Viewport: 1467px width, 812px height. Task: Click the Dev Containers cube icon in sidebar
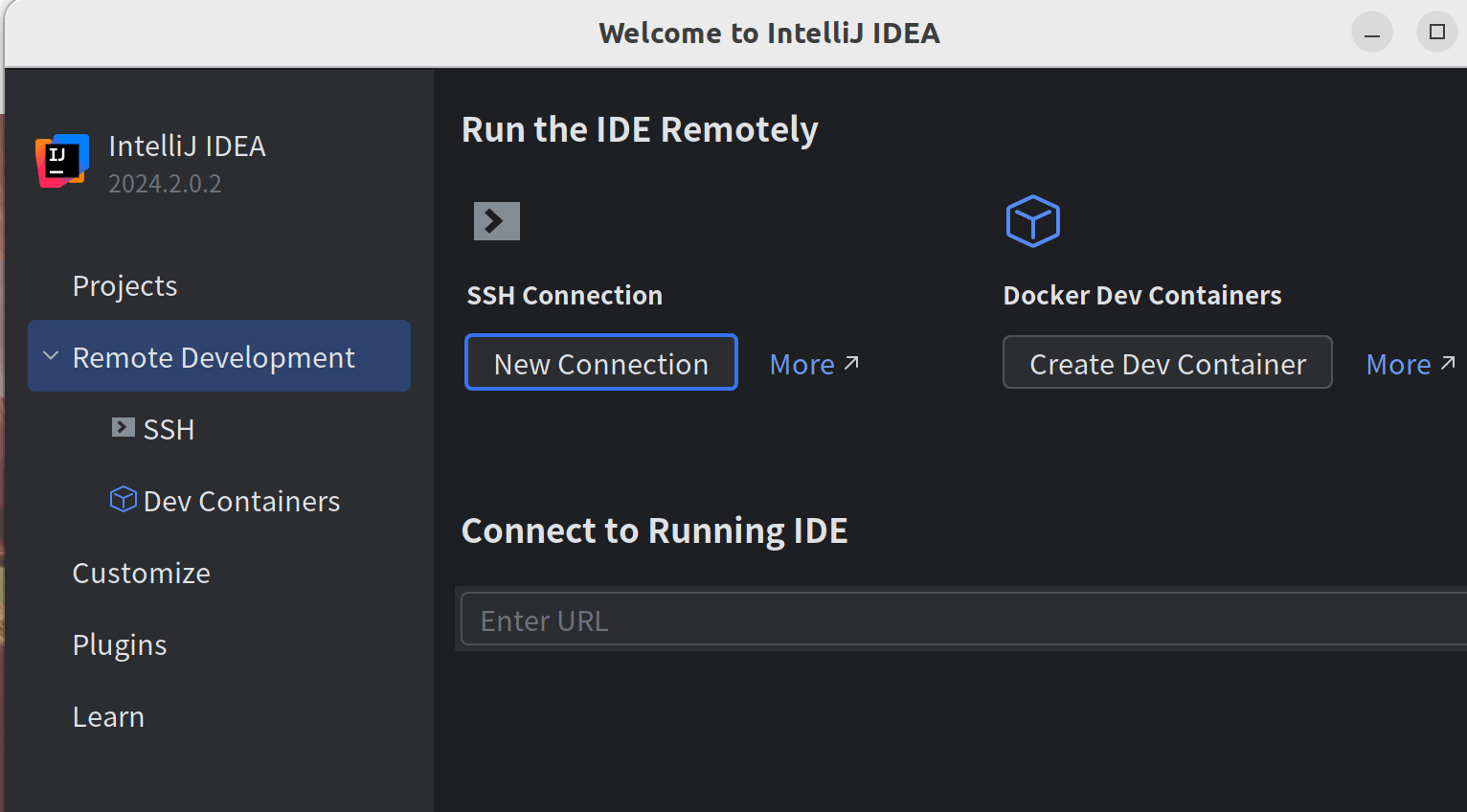[124, 500]
